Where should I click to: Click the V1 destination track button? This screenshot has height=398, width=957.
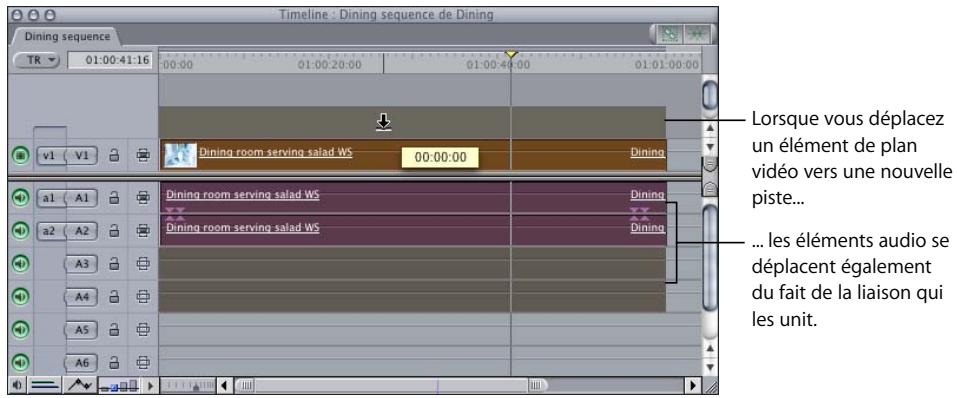pos(82,156)
